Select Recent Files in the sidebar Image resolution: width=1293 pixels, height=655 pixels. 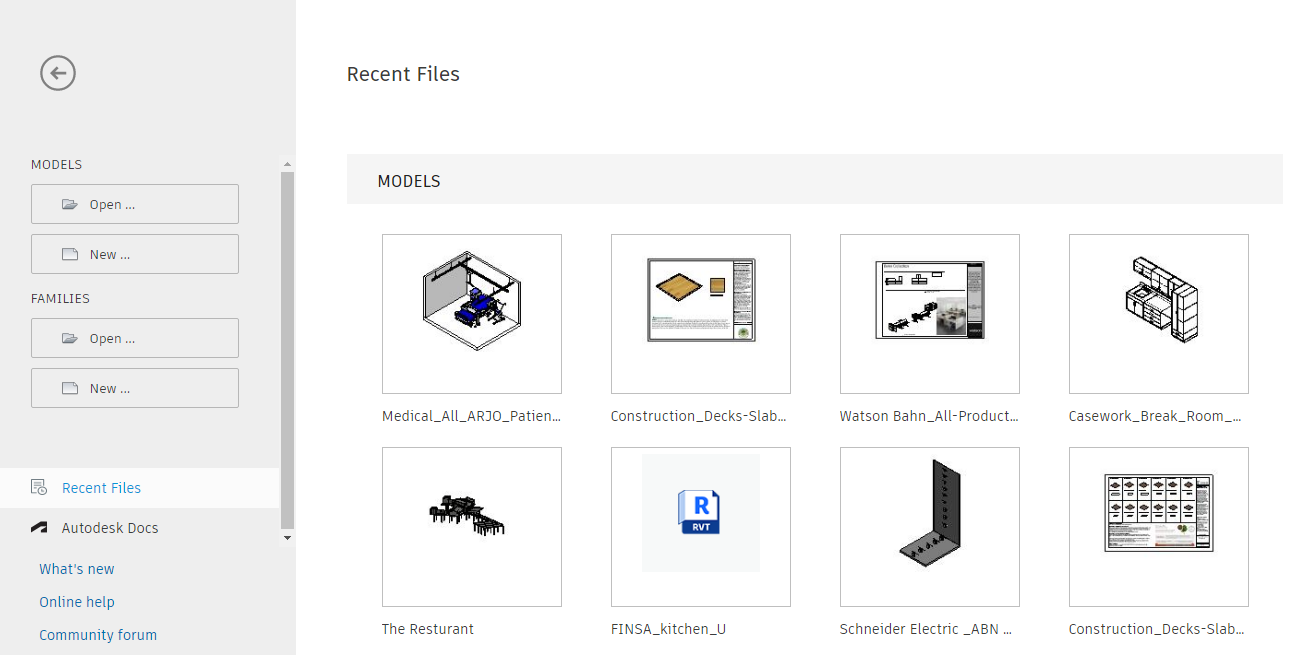coord(139,488)
